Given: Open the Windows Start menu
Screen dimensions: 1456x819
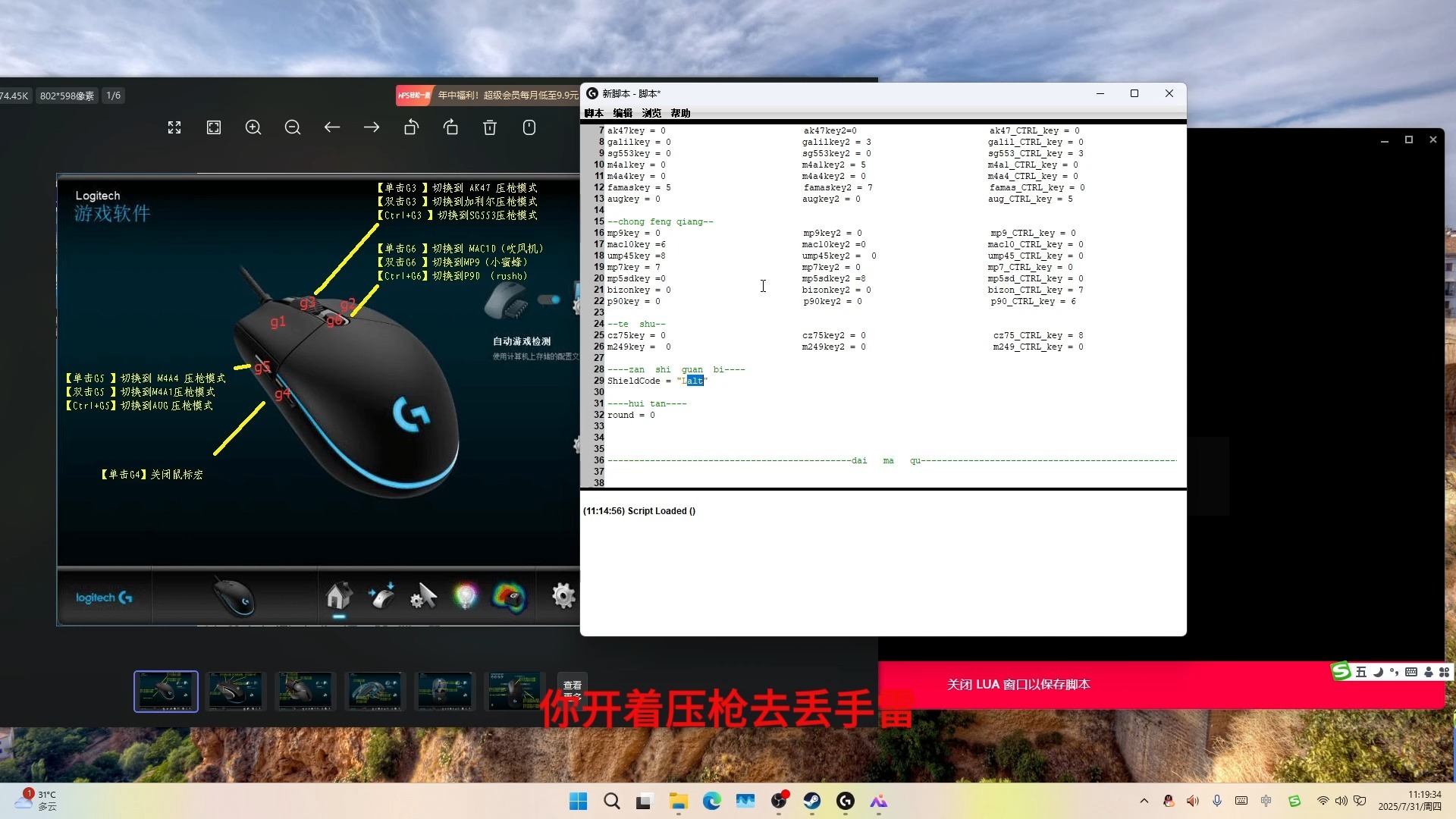Looking at the screenshot, I should pos(578,801).
